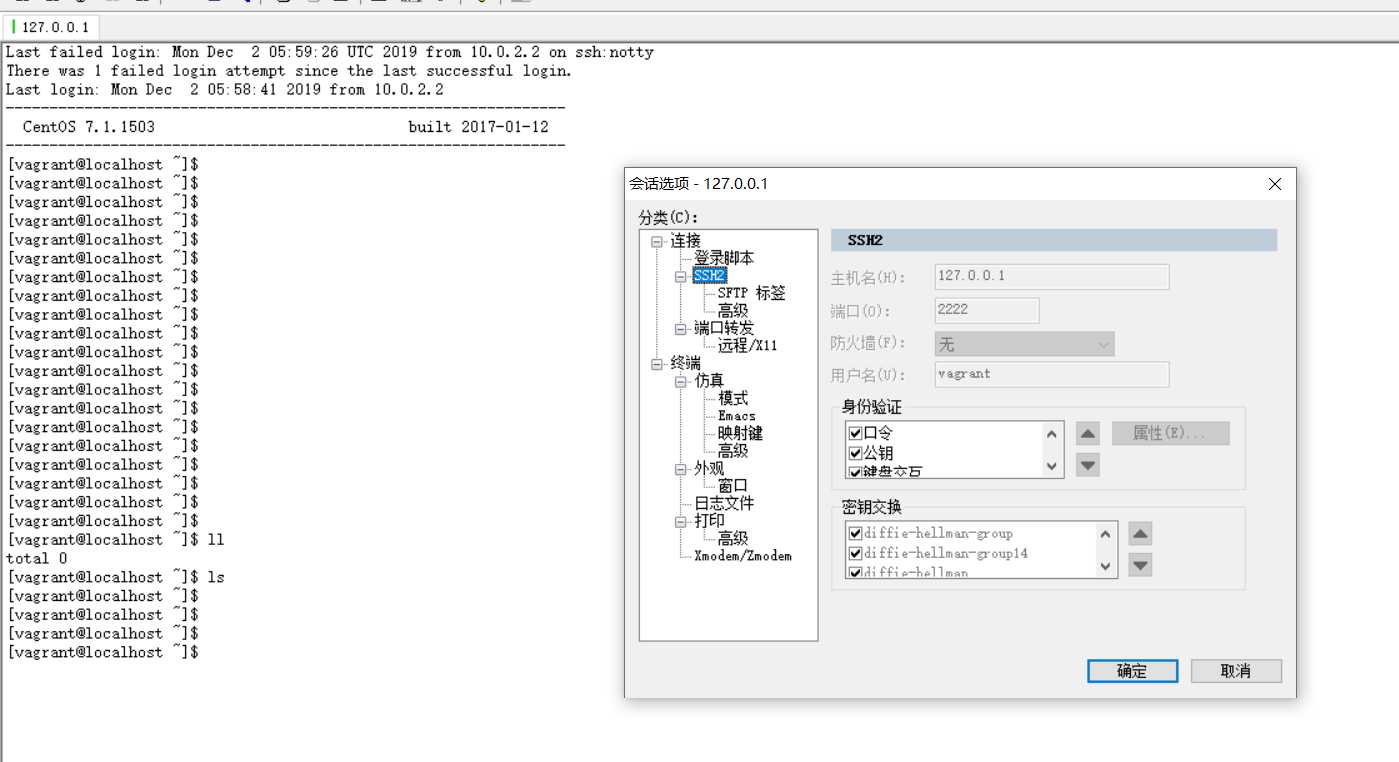This screenshot has width=1399, height=762.
Task: Select 仿真 in the category tree
Action: click(709, 381)
